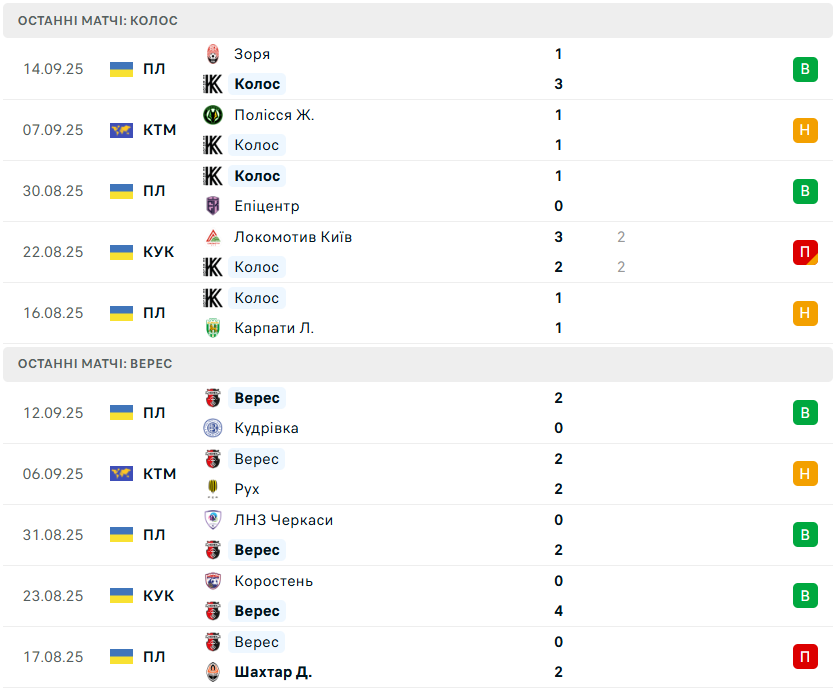This screenshot has width=836, height=691.
Task: Click the LNZ Cherkasy team logo
Action: pyautogui.click(x=212, y=520)
